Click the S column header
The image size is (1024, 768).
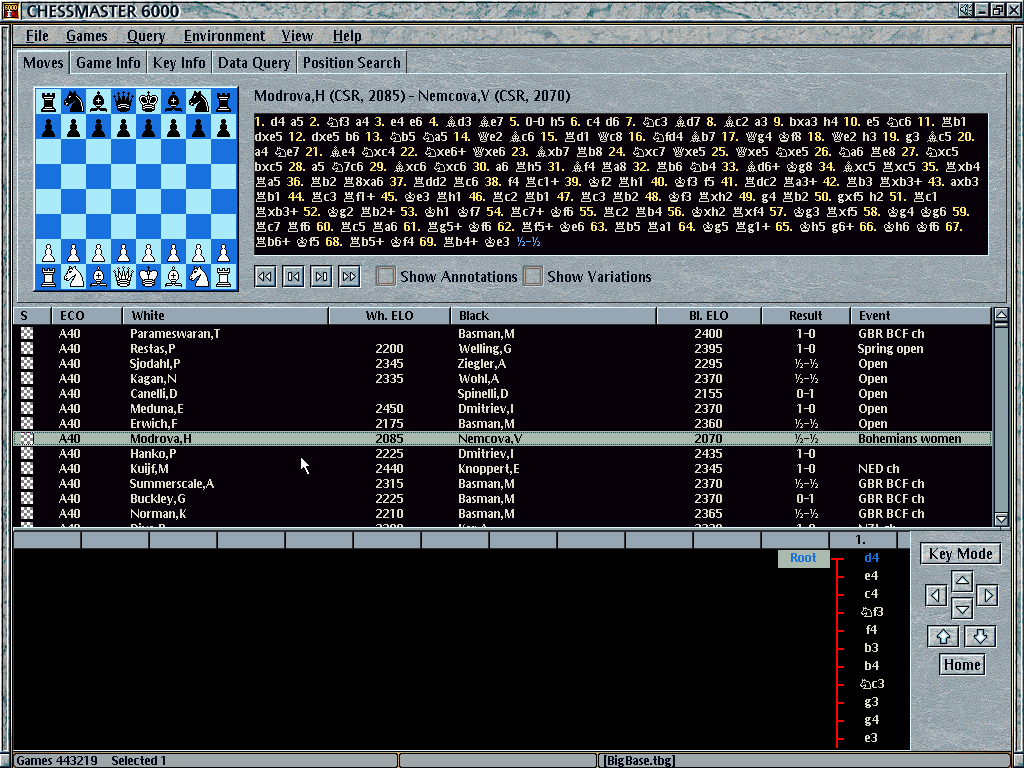click(x=32, y=316)
